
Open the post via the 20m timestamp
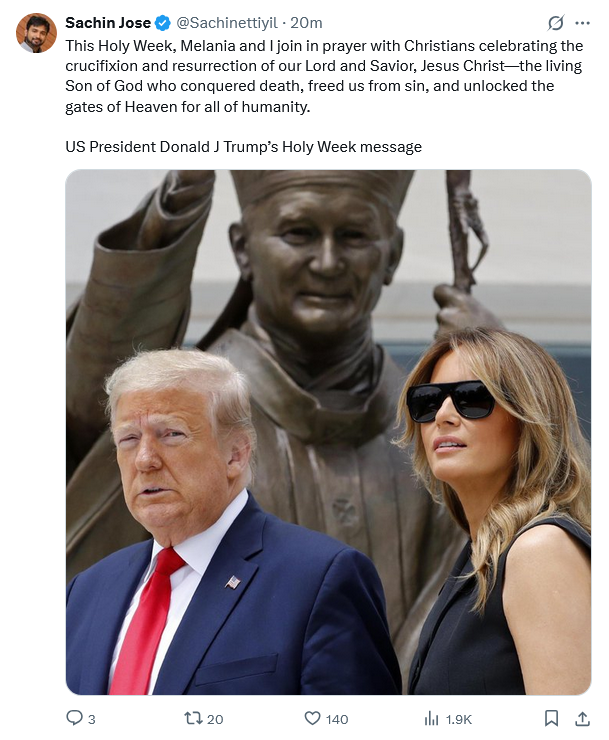(306, 23)
